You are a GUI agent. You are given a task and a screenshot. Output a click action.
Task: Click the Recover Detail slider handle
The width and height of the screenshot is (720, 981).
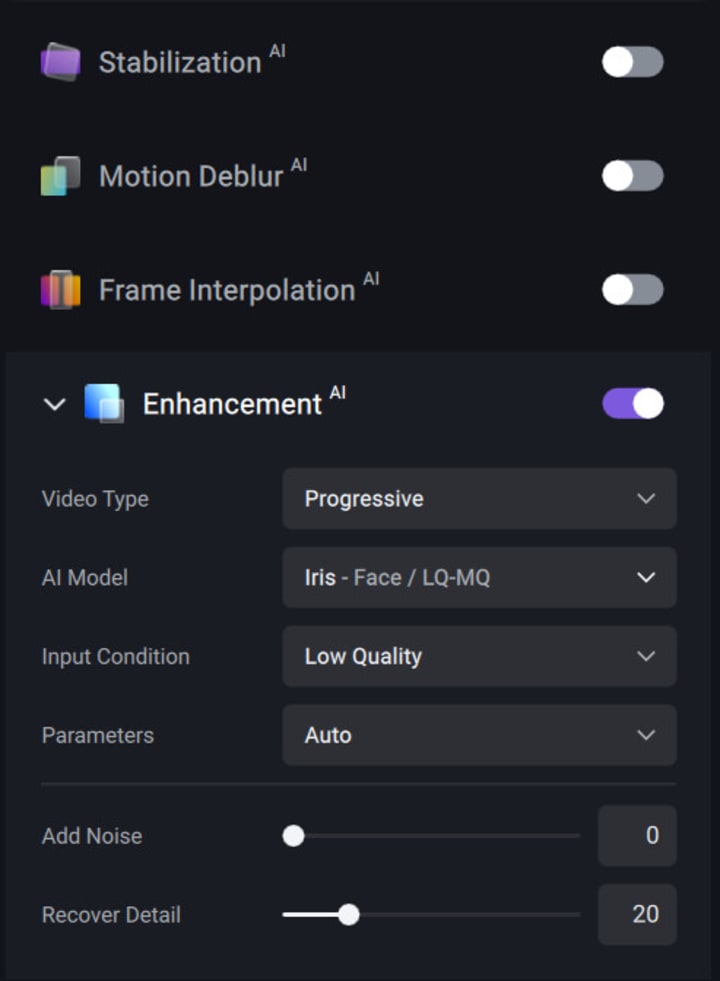(348, 914)
